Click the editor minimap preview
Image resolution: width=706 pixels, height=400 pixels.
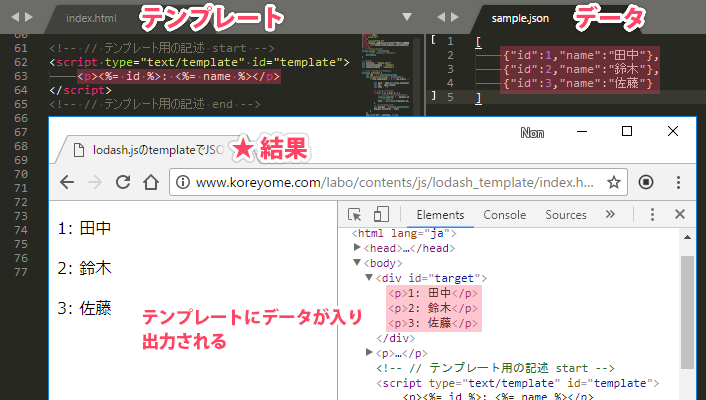[x=386, y=74]
